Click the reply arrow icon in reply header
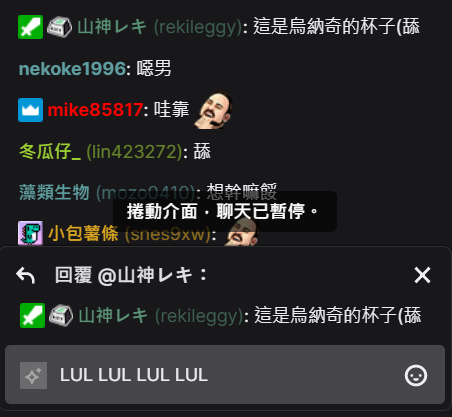This screenshot has height=417, width=452. pos(26,276)
